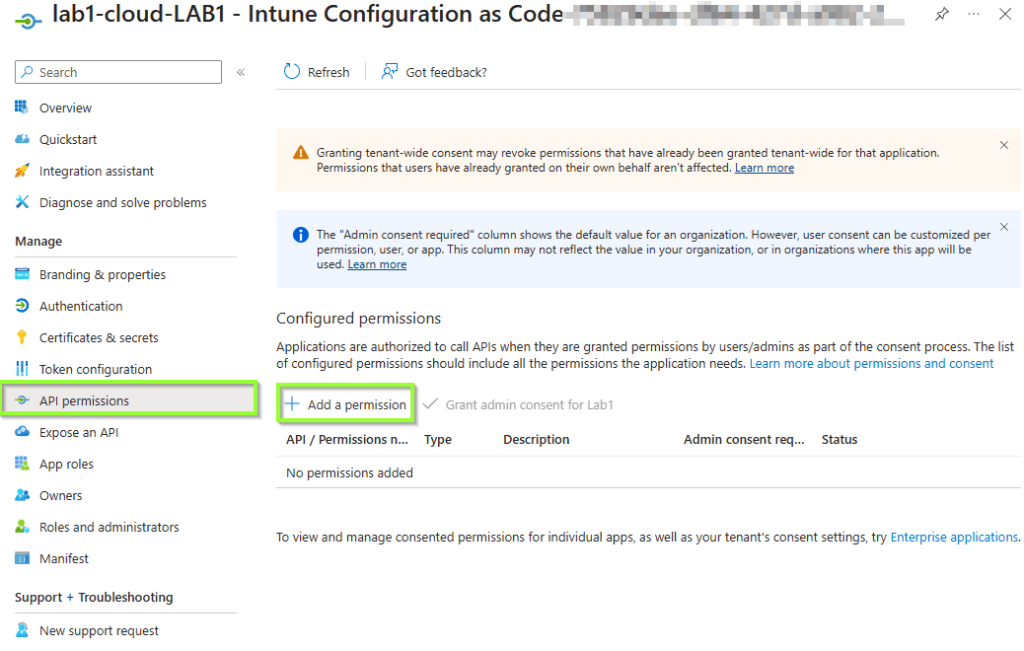The height and width of the screenshot is (651, 1024).
Task: Open Learn more about permissions and consent
Action: [871, 363]
